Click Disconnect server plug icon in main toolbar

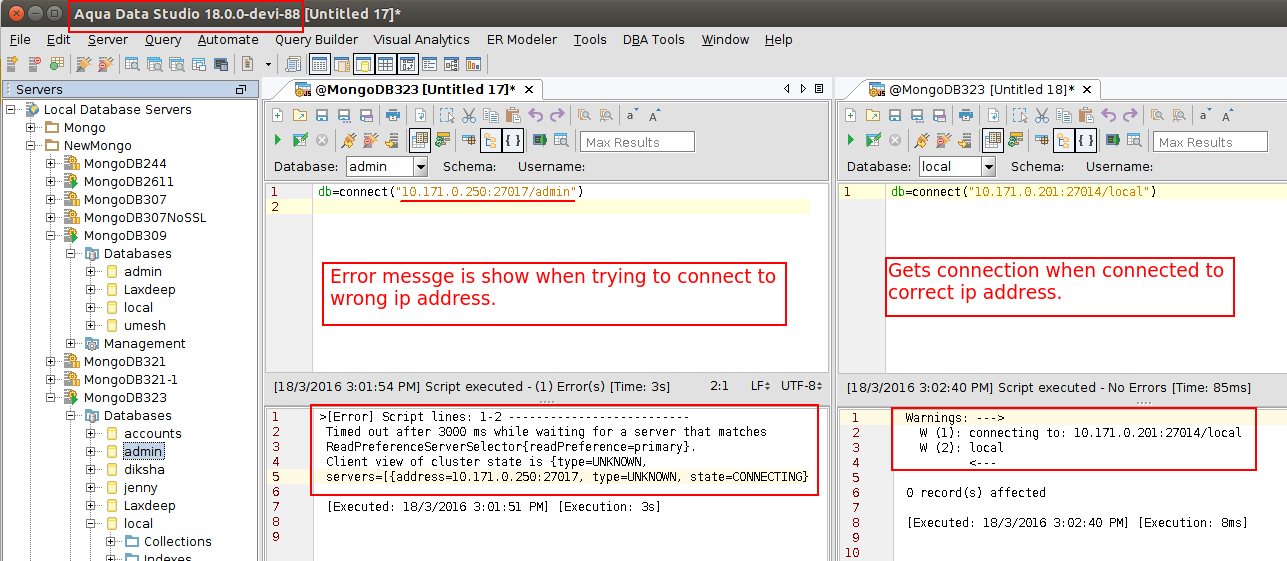pyautogui.click(x=105, y=64)
